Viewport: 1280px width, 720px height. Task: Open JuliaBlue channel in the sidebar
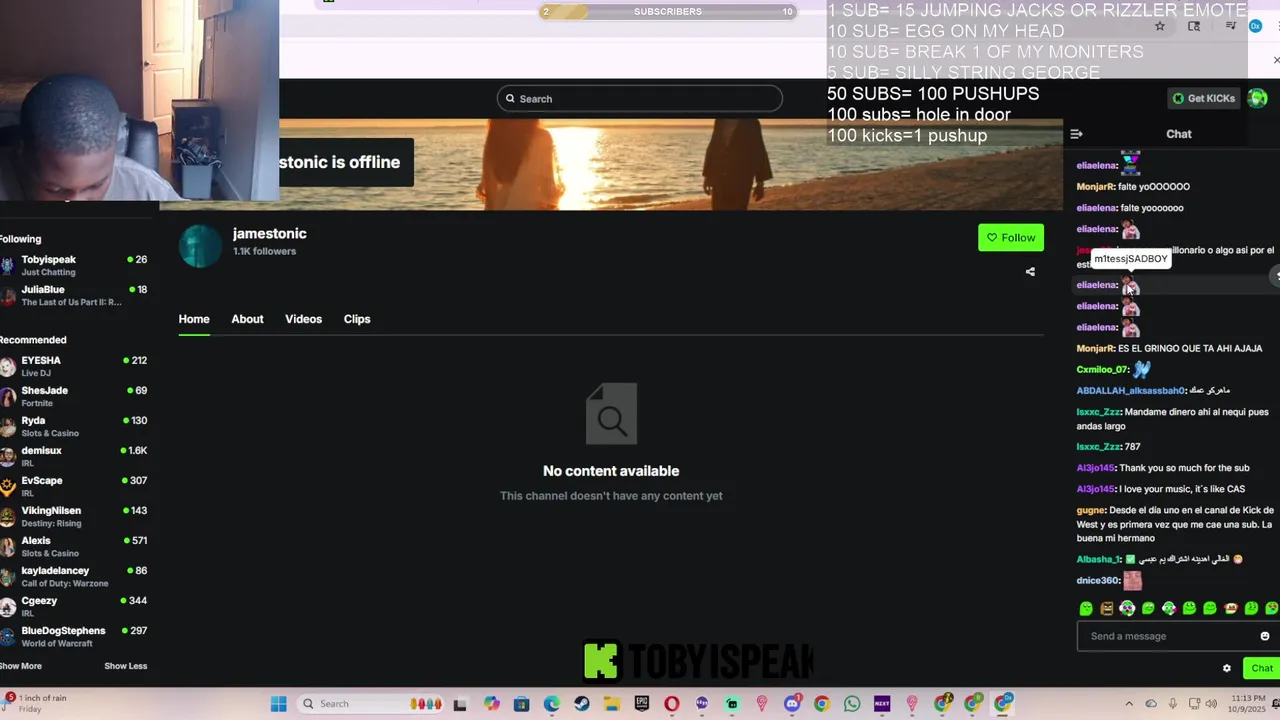pyautogui.click(x=74, y=295)
